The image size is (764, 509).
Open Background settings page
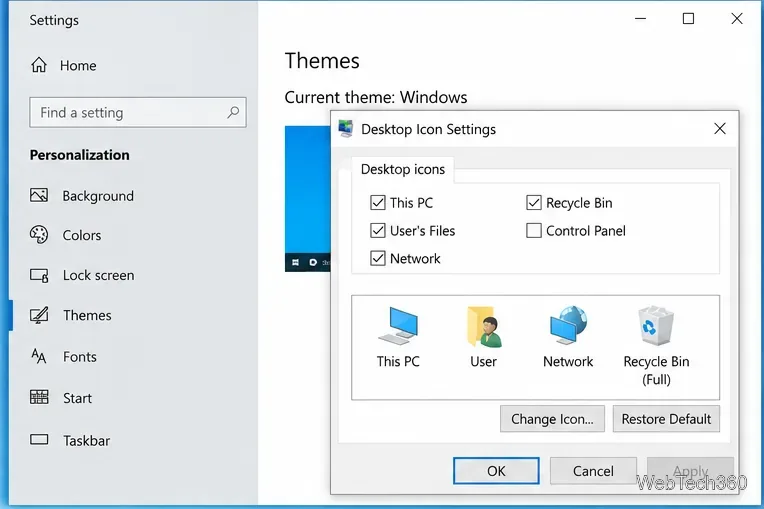[98, 196]
